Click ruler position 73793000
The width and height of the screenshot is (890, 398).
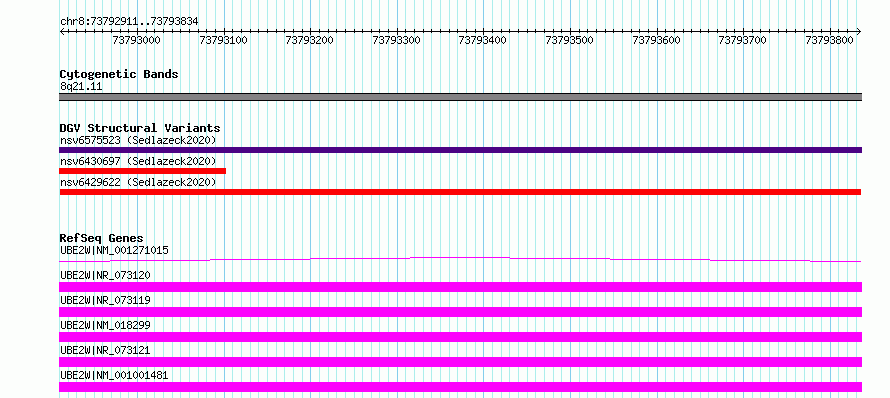(x=137, y=40)
